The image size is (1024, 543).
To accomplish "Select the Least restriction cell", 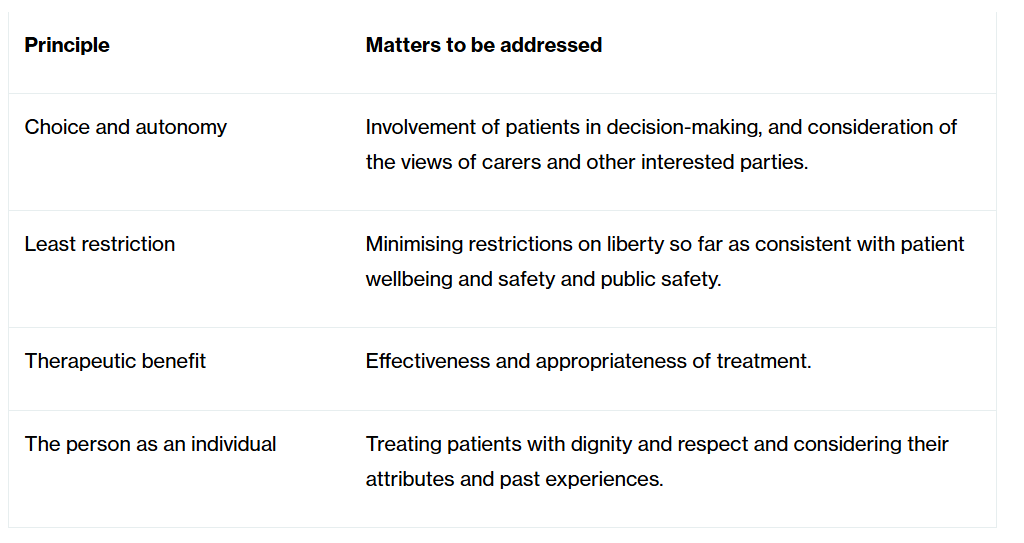I will 100,244.
